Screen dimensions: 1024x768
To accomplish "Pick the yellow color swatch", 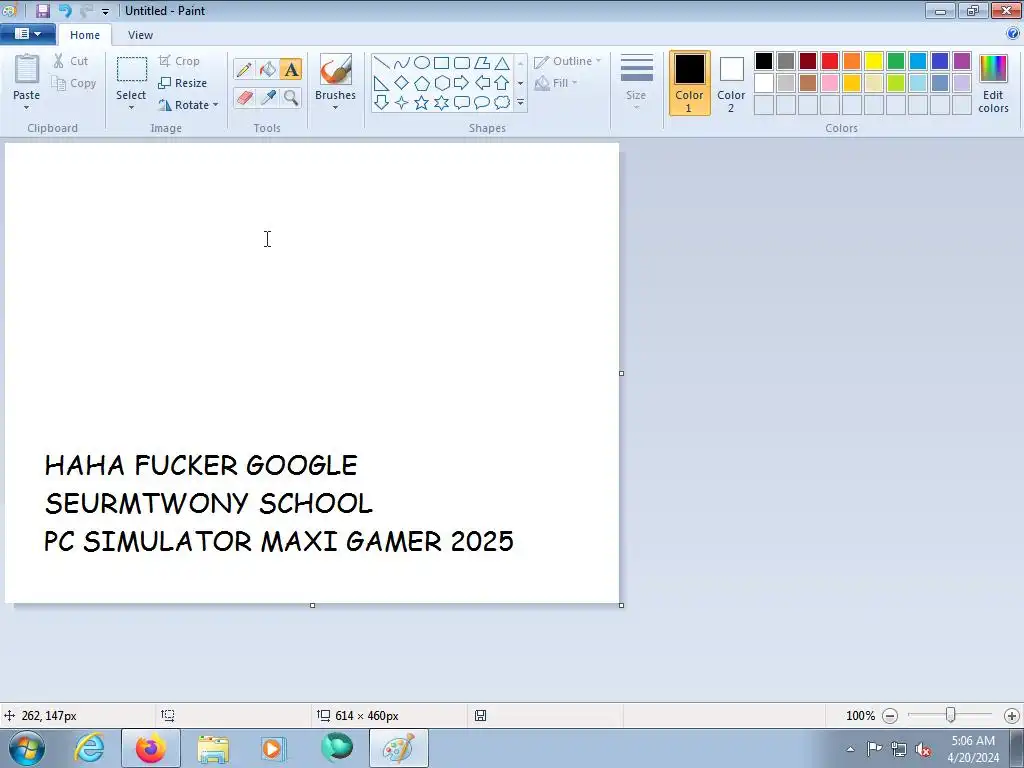I will point(874,61).
